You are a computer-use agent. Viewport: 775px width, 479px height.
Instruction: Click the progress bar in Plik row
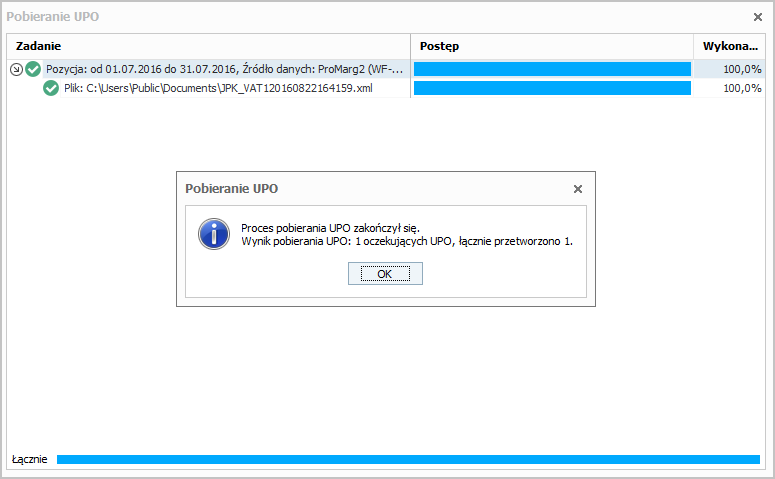coord(552,88)
